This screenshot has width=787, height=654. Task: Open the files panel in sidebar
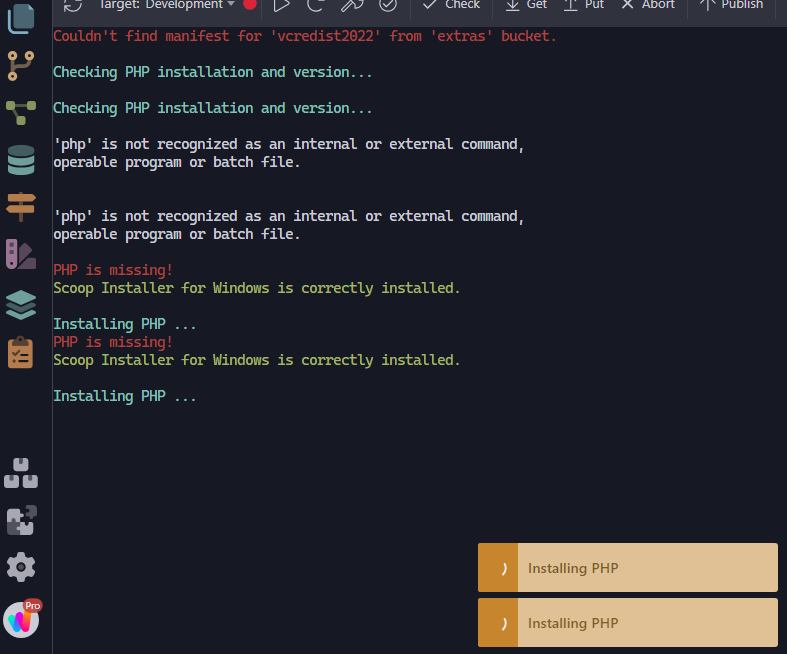coord(21,19)
